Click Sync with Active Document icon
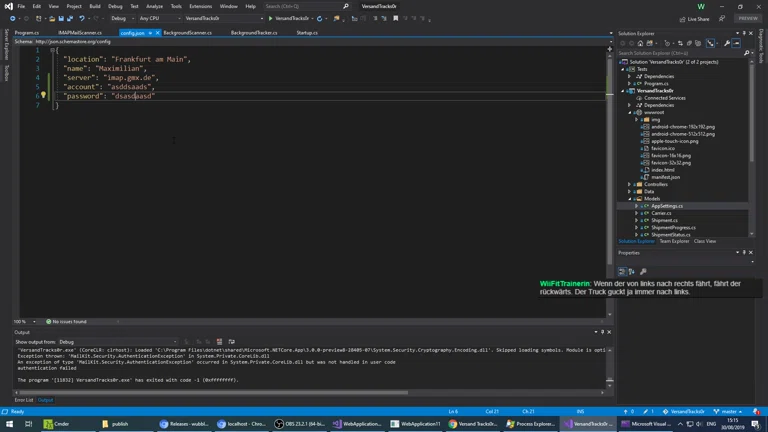The height and width of the screenshot is (432, 768). [681, 43]
